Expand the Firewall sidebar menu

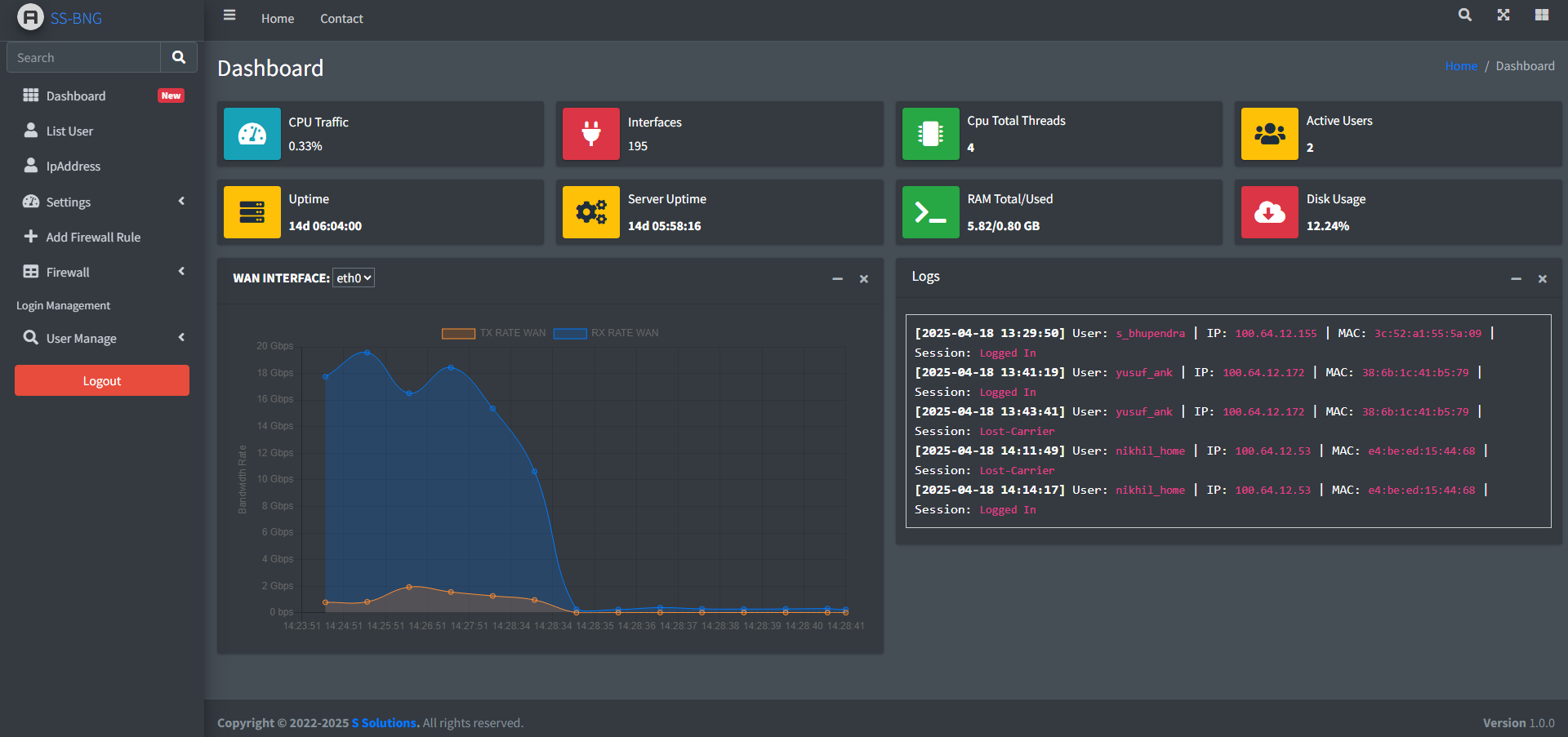click(102, 272)
